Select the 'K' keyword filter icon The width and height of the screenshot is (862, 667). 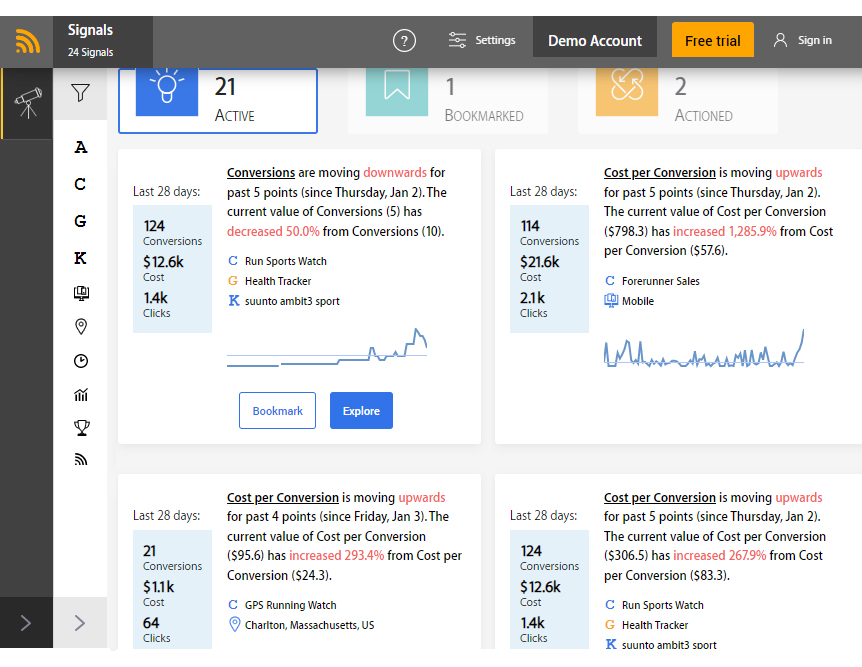(x=80, y=258)
